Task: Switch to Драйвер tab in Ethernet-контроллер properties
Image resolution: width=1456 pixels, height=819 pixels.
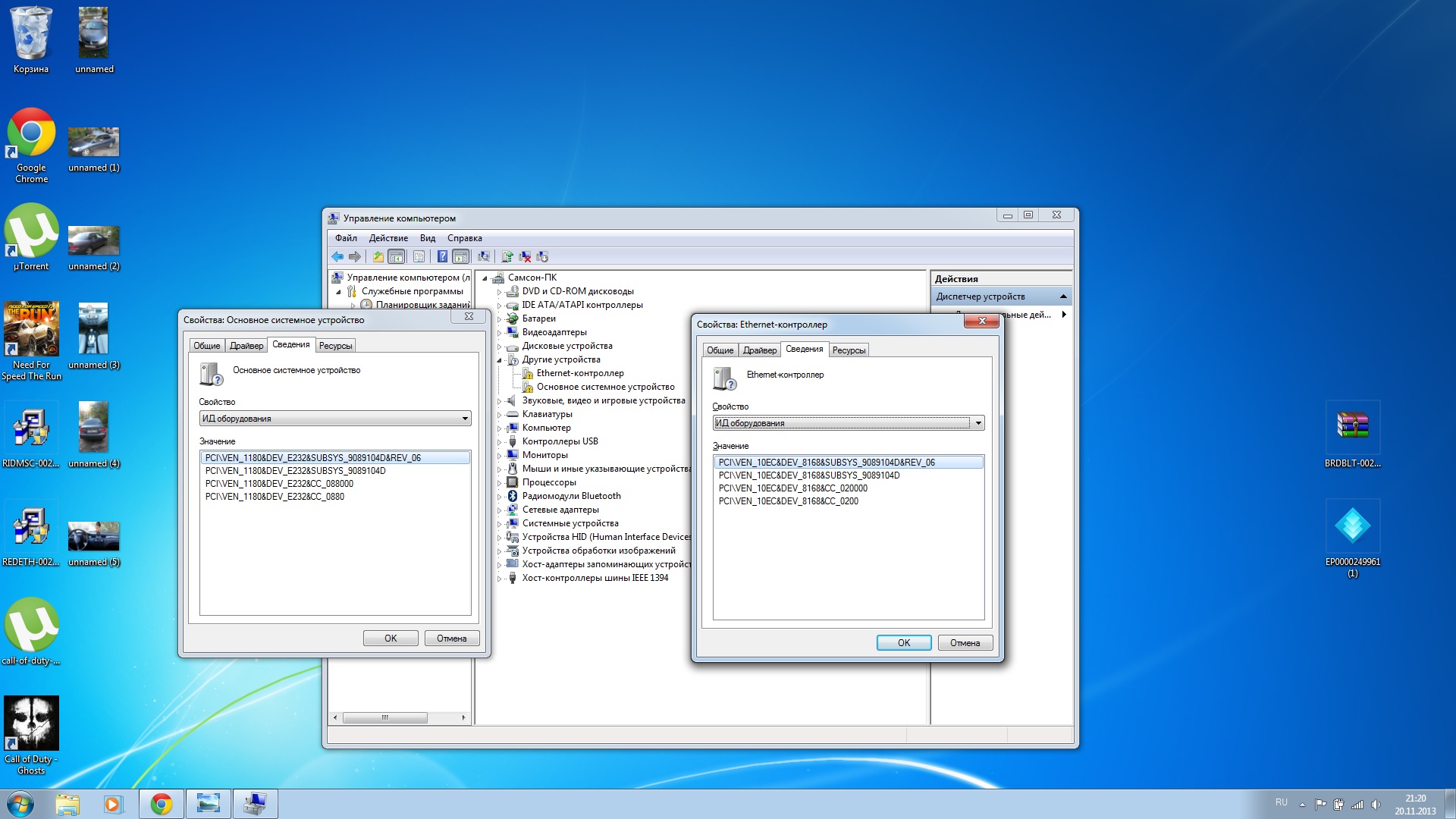Action: click(759, 350)
